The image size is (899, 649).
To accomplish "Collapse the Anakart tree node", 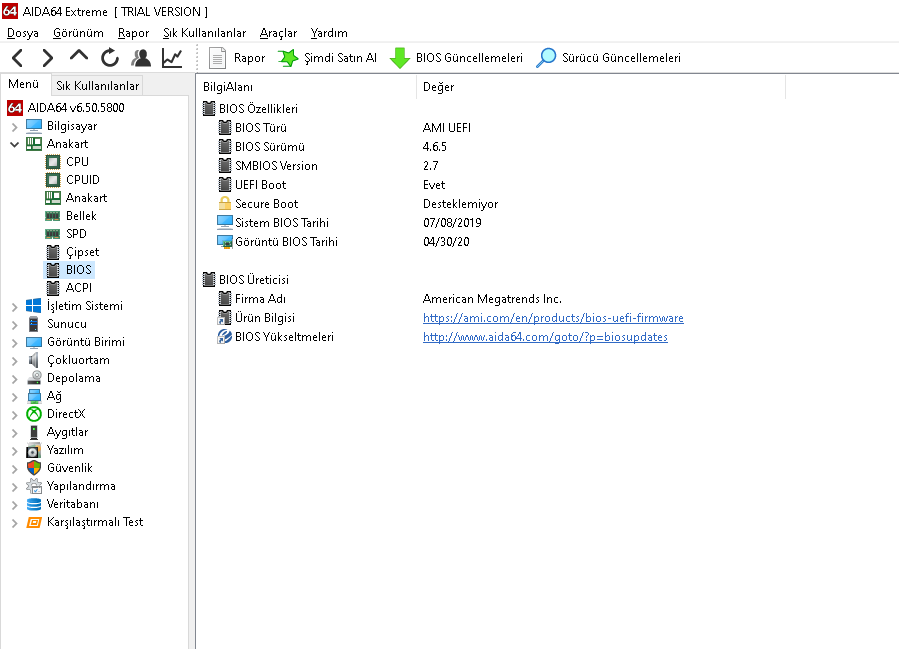I will point(15,144).
